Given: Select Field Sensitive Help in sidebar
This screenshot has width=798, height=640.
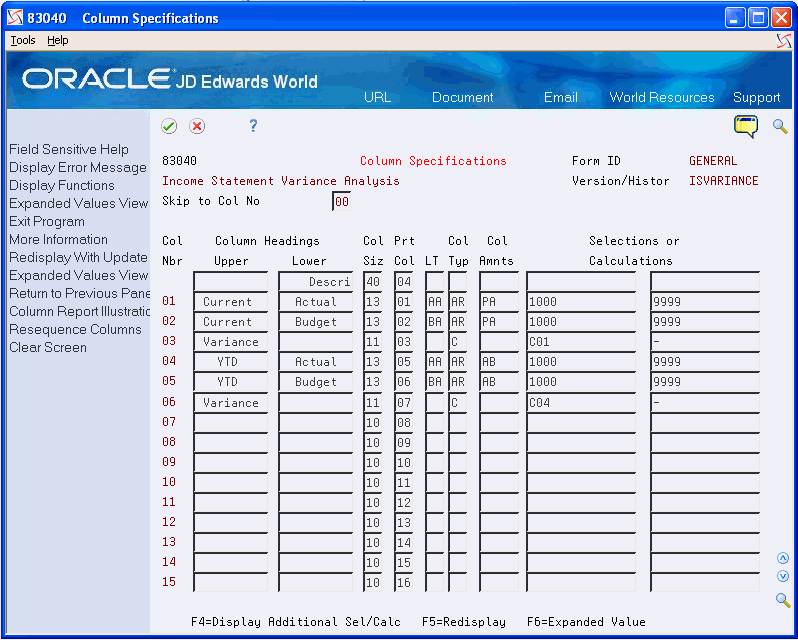Looking at the screenshot, I should (x=69, y=149).
